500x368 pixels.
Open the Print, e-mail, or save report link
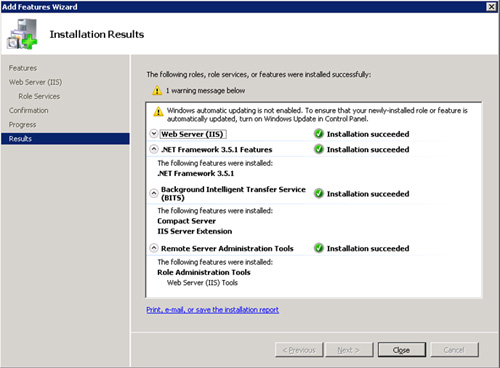pyautogui.click(x=213, y=310)
